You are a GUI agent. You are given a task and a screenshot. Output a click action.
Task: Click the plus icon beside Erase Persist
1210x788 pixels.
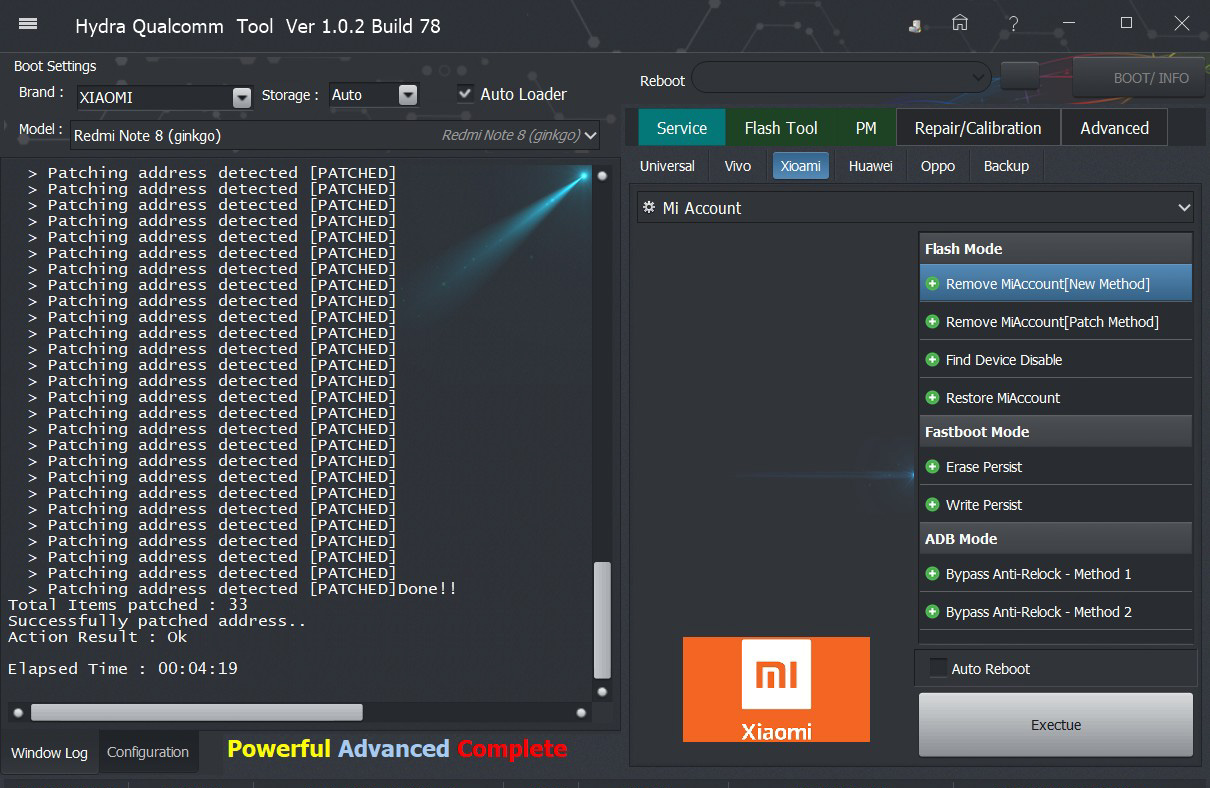(932, 467)
